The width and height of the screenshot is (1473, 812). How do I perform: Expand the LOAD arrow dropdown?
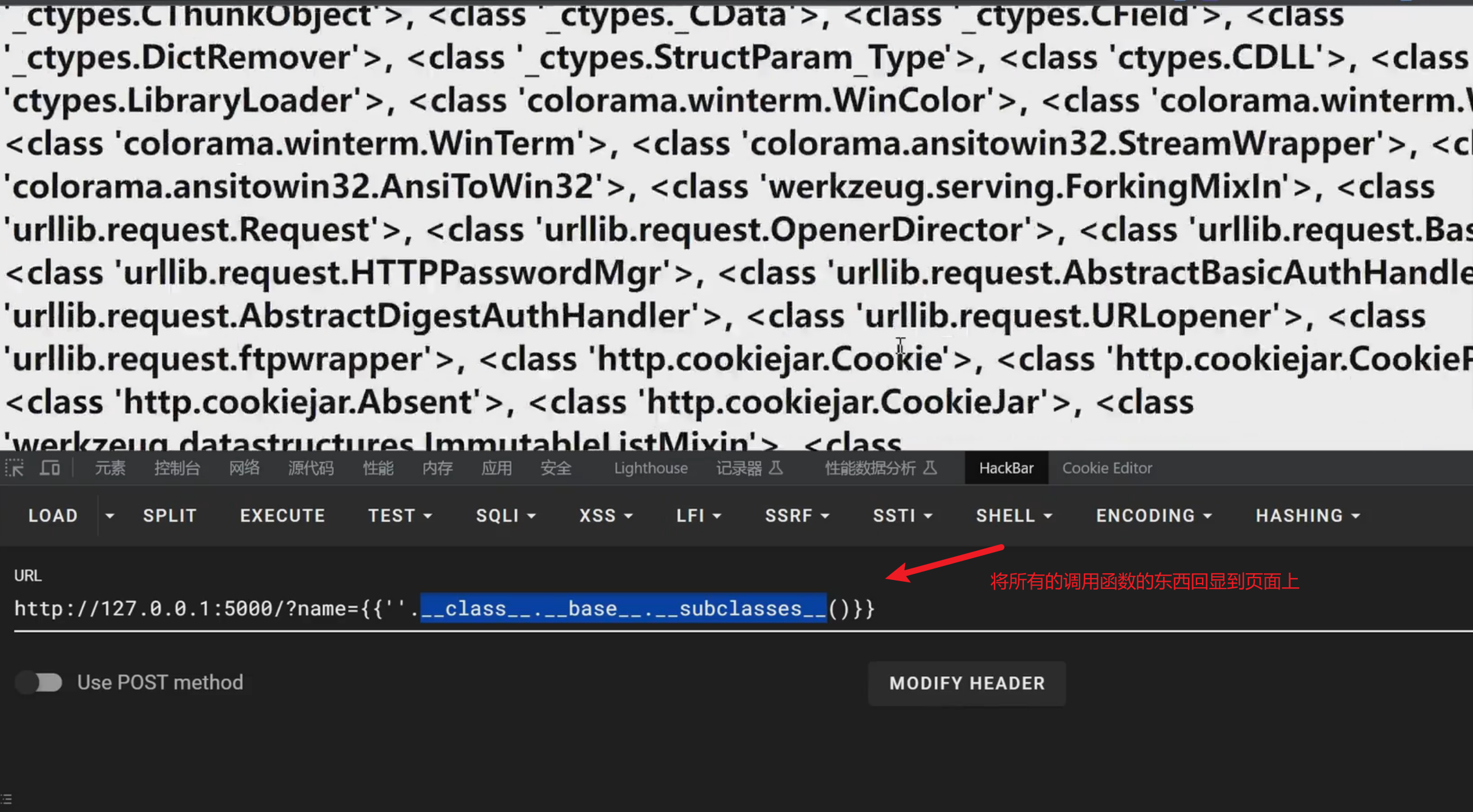tap(110, 516)
